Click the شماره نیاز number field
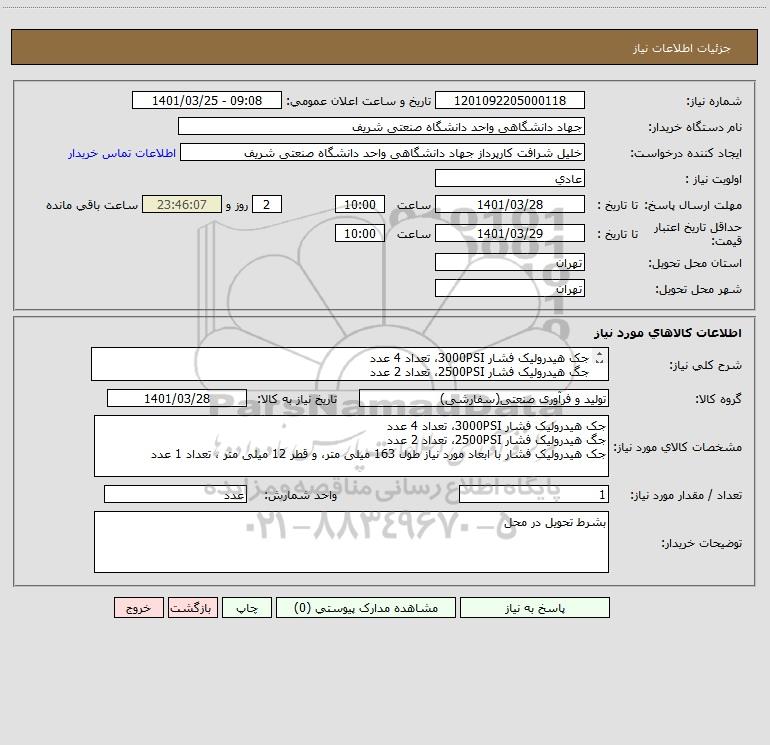This screenshot has width=770, height=745. pyautogui.click(x=510, y=100)
